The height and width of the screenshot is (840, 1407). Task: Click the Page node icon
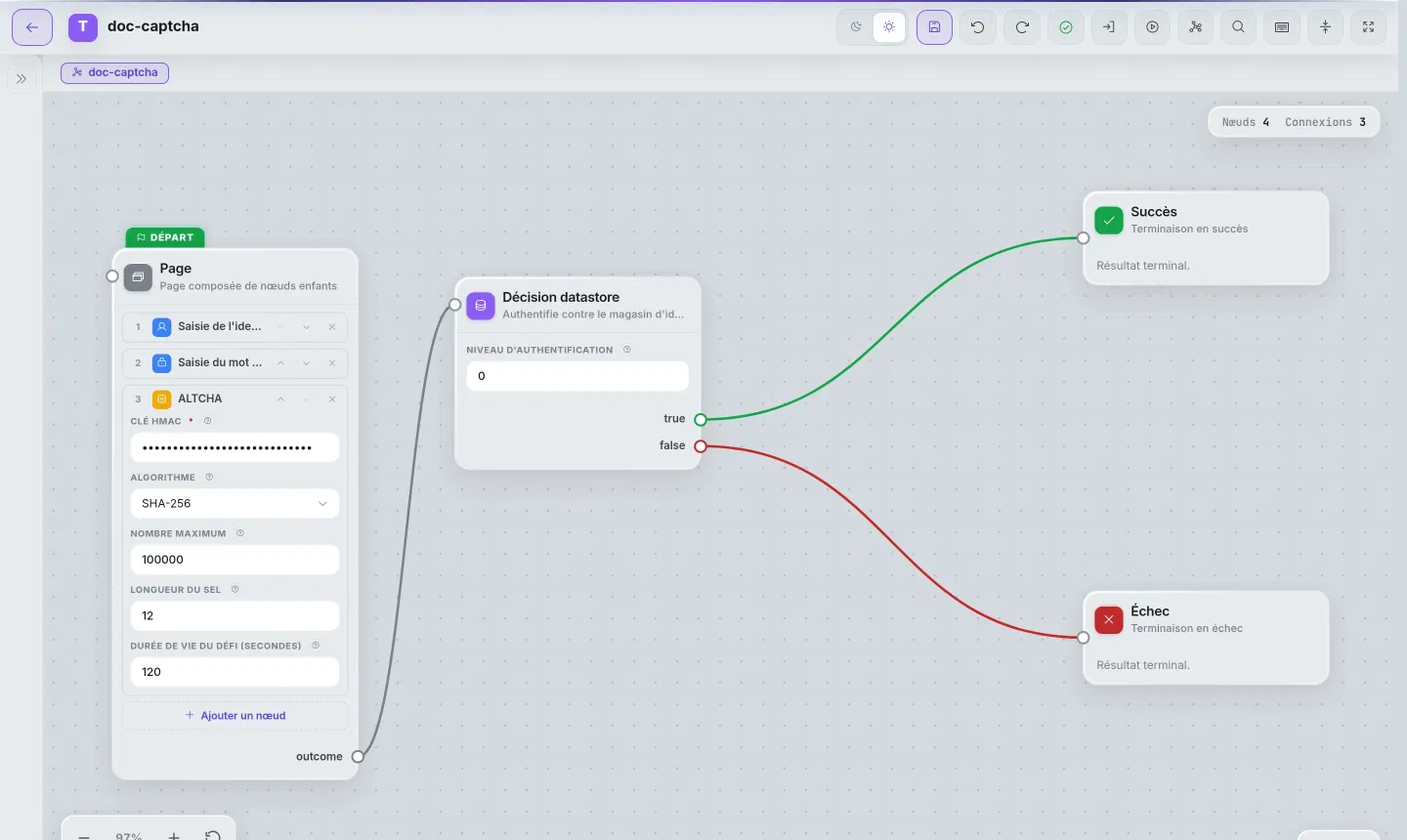[x=138, y=277]
